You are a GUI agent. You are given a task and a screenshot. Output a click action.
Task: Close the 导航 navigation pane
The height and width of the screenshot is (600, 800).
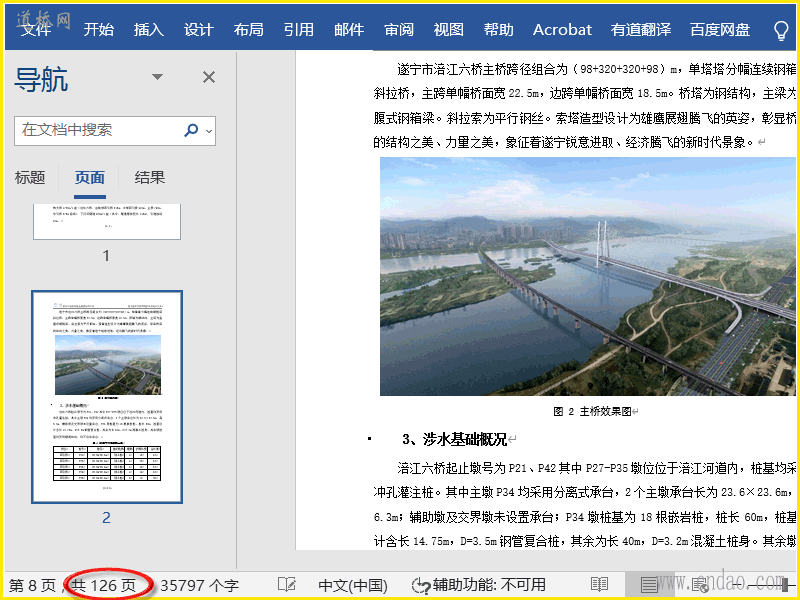click(x=209, y=77)
